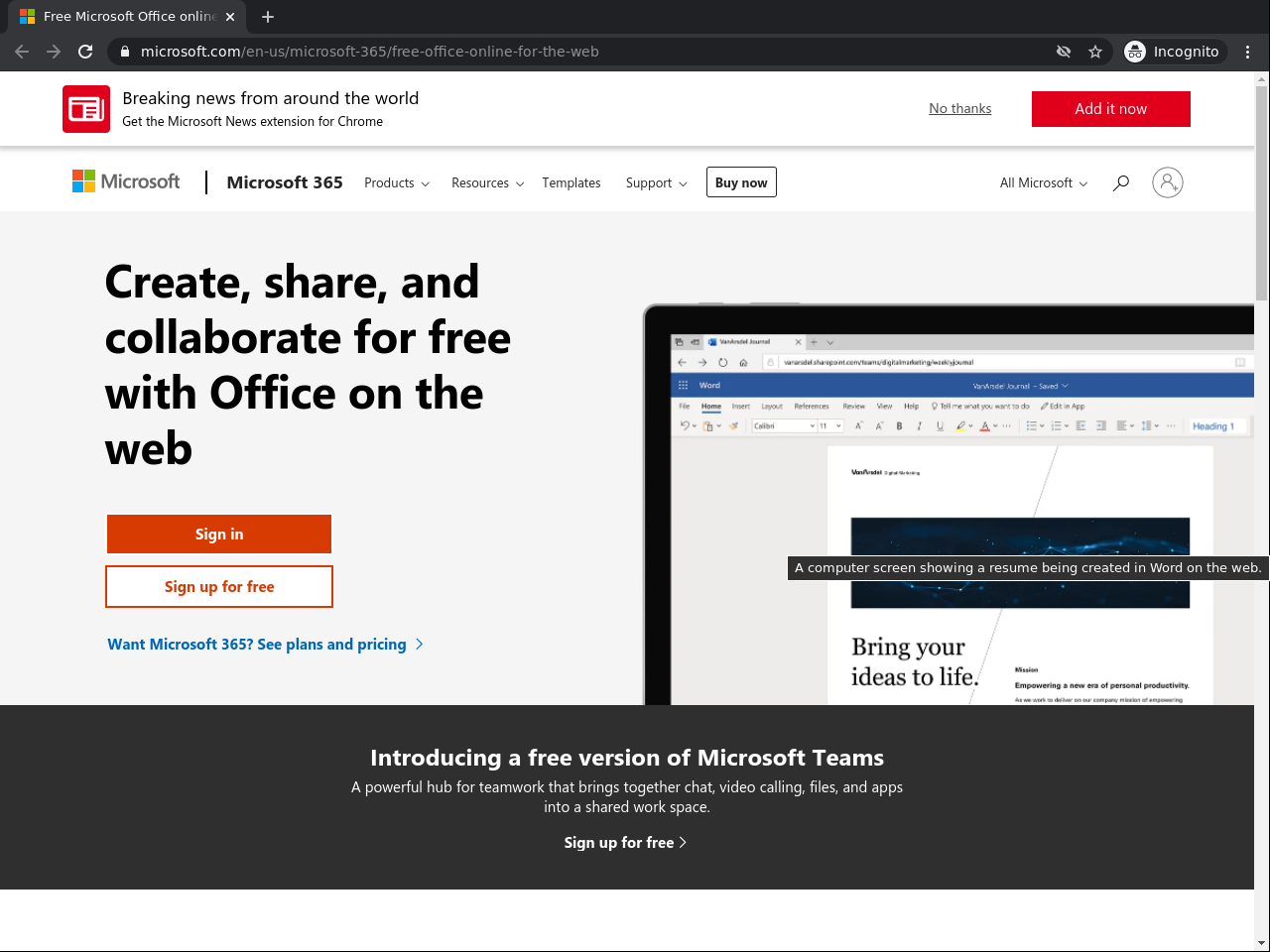This screenshot has width=1270, height=952.
Task: Click the browser back arrow
Action: 22,52
